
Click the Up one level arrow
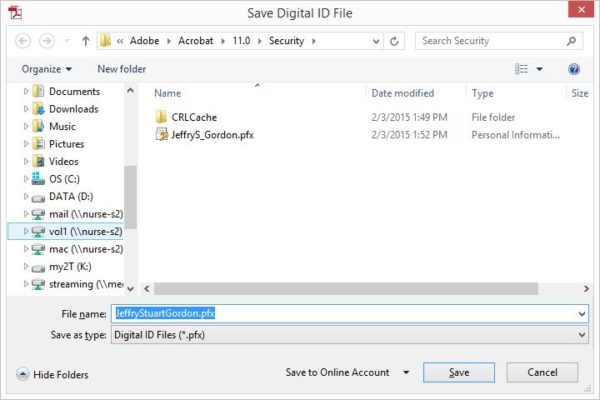[86, 41]
